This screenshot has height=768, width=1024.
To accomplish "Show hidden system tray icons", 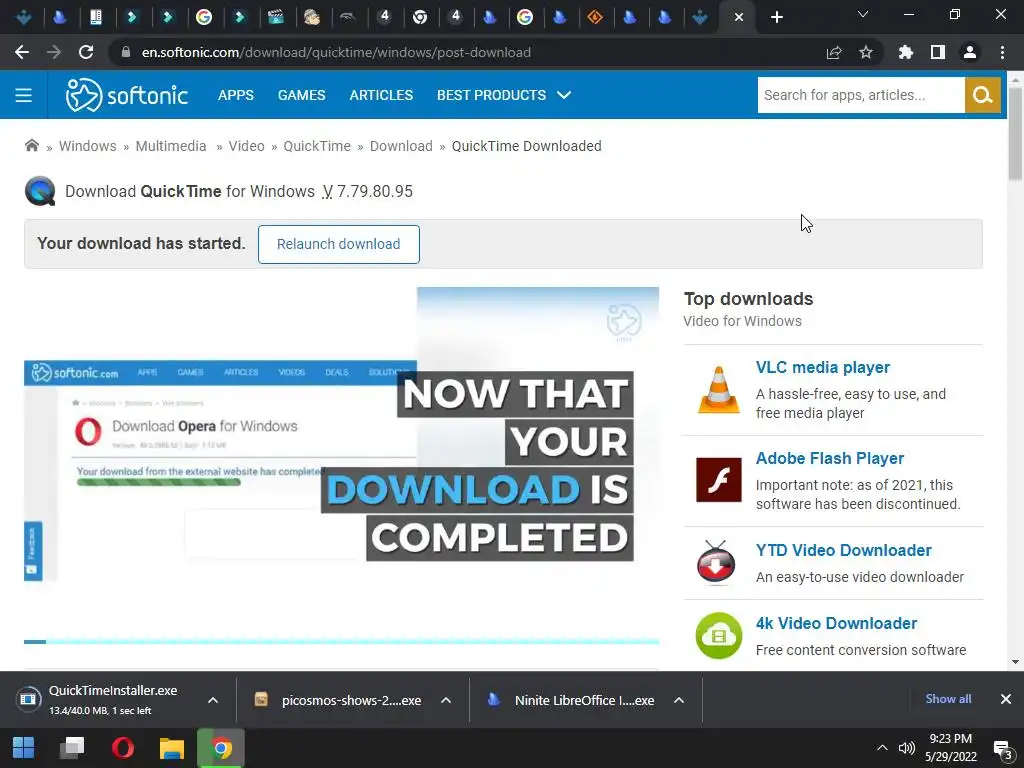I will pos(882,748).
